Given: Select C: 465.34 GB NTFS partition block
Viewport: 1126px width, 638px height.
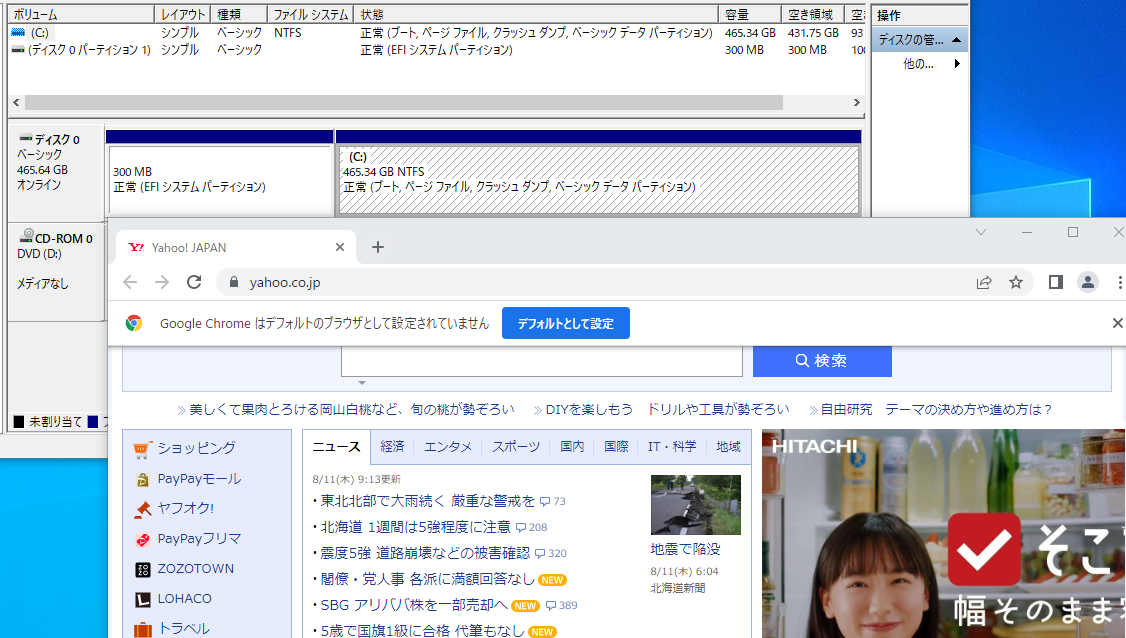Looking at the screenshot, I should (x=599, y=180).
